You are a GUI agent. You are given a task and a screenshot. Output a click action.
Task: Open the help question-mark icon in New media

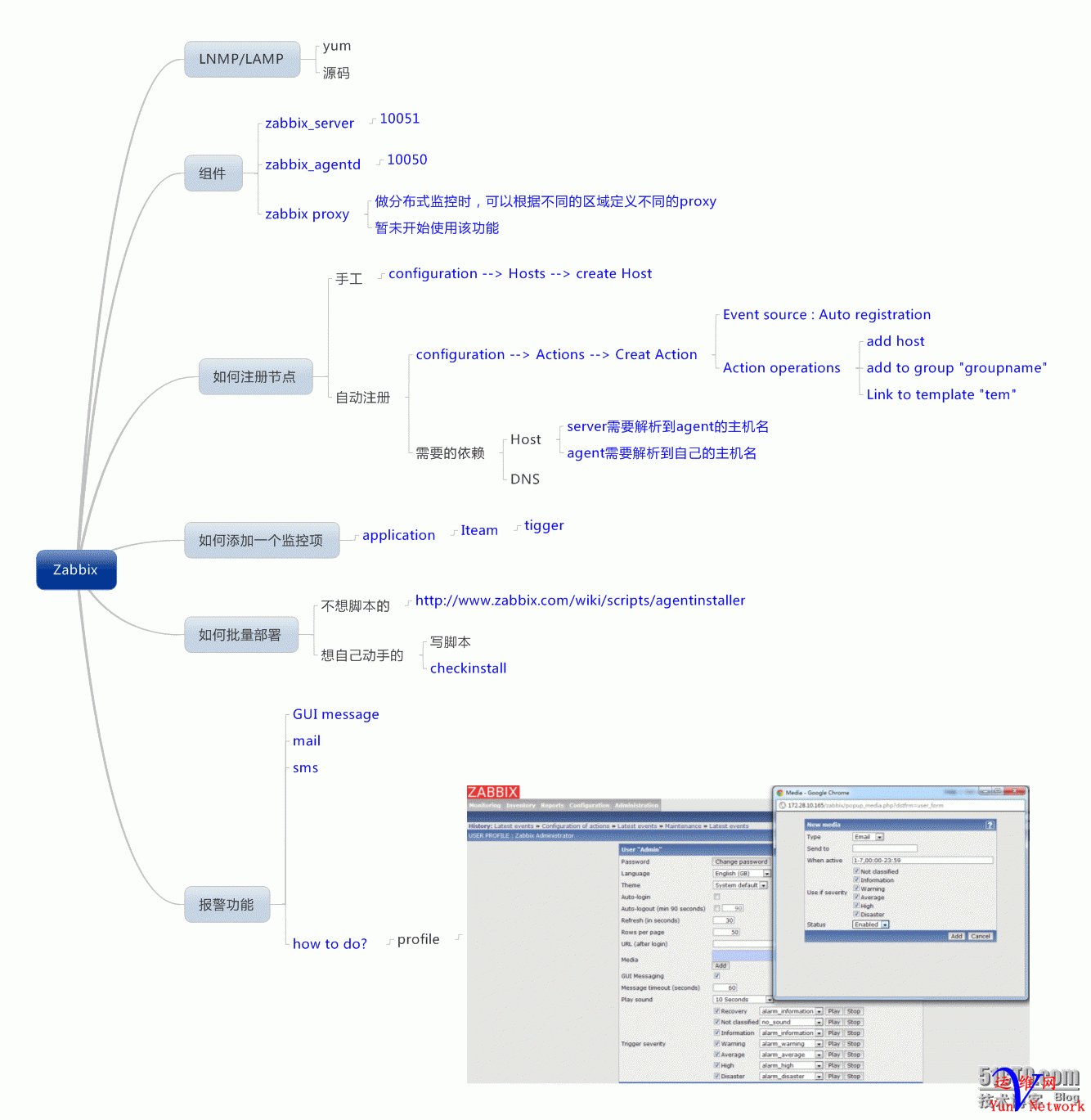coord(990,825)
